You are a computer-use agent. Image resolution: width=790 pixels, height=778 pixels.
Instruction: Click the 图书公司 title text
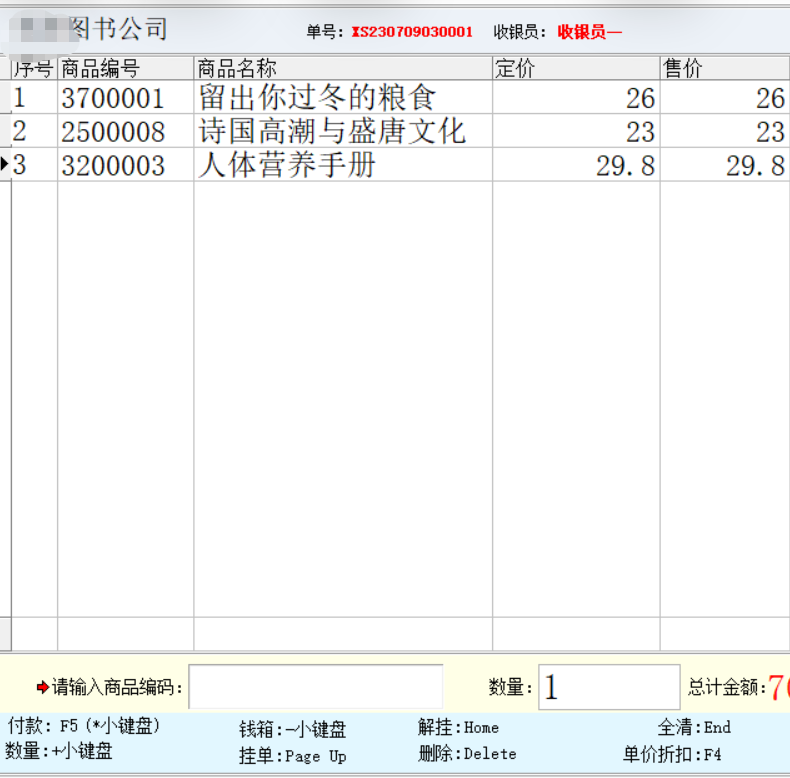119,28
